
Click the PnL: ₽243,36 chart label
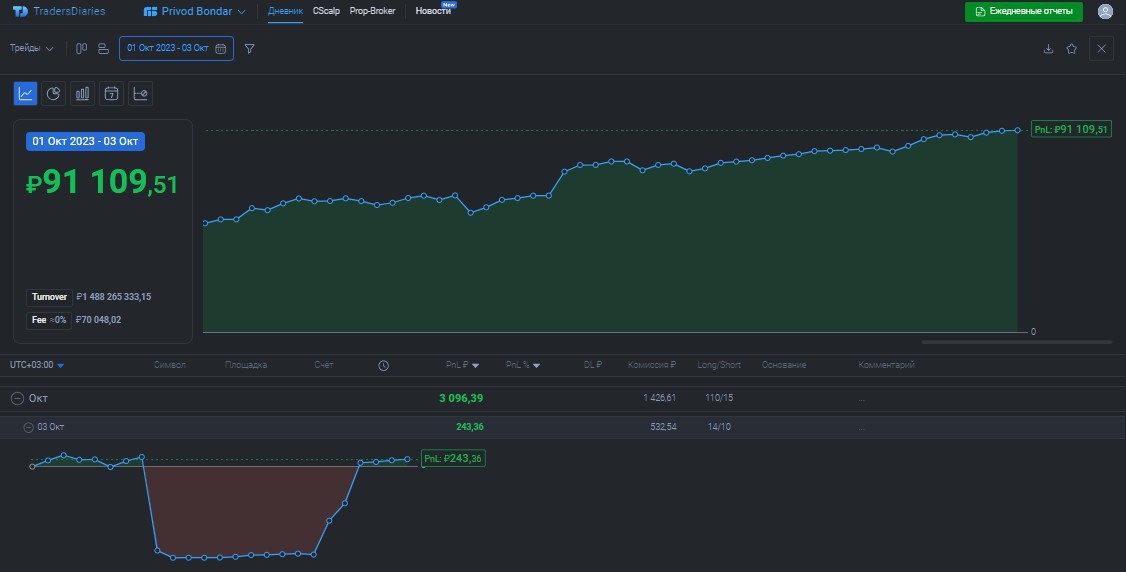point(453,459)
